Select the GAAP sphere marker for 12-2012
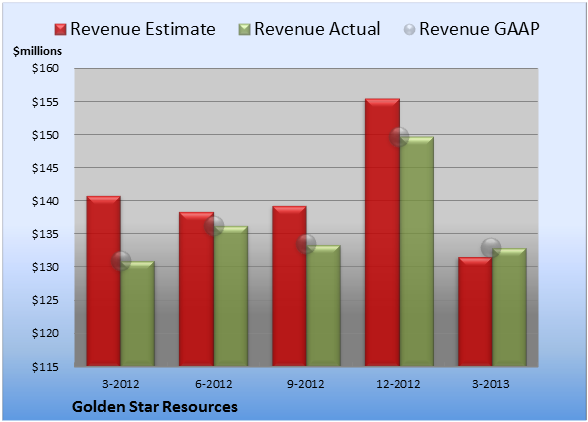588x422 pixels. pyautogui.click(x=399, y=137)
